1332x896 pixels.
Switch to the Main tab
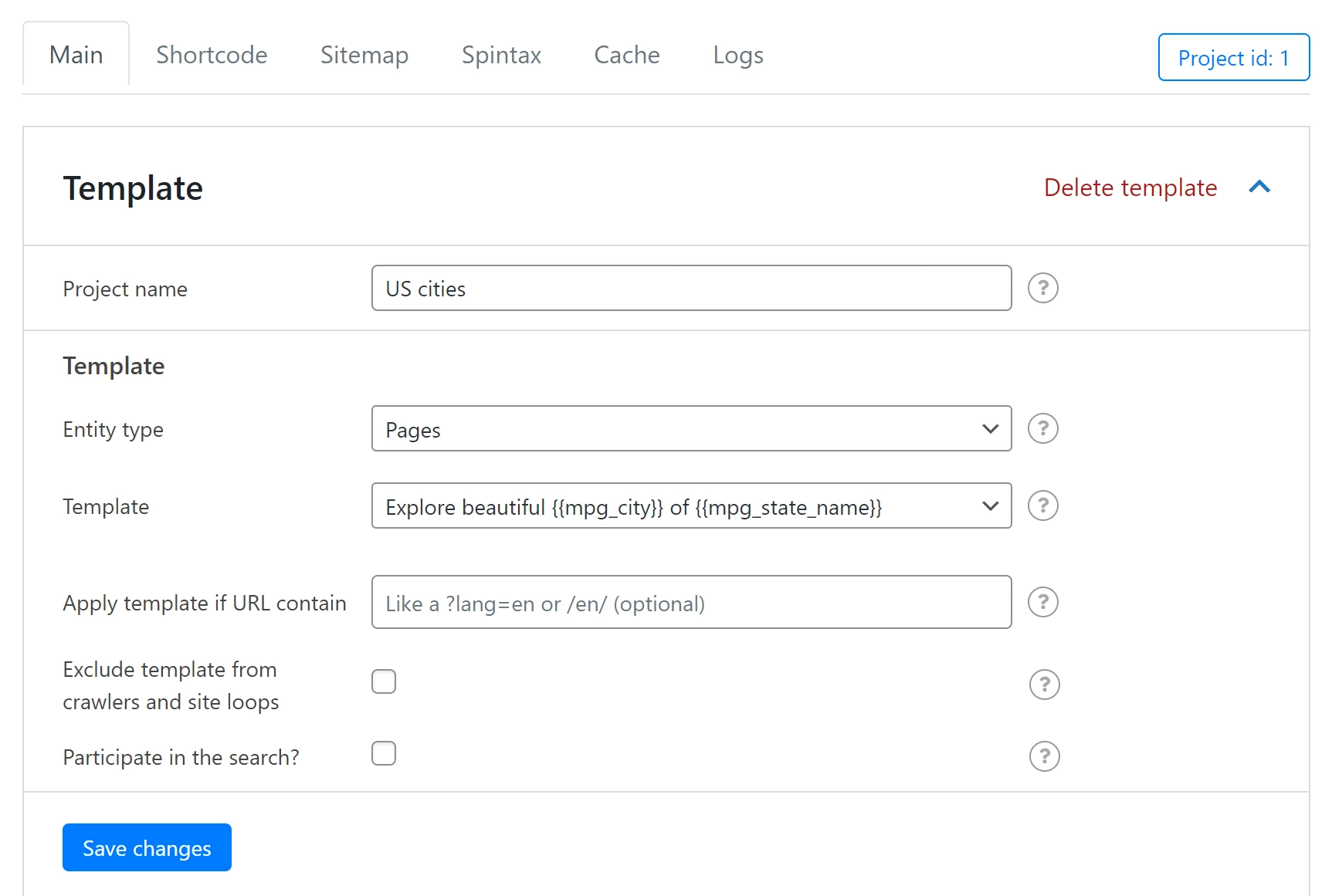pyautogui.click(x=76, y=55)
